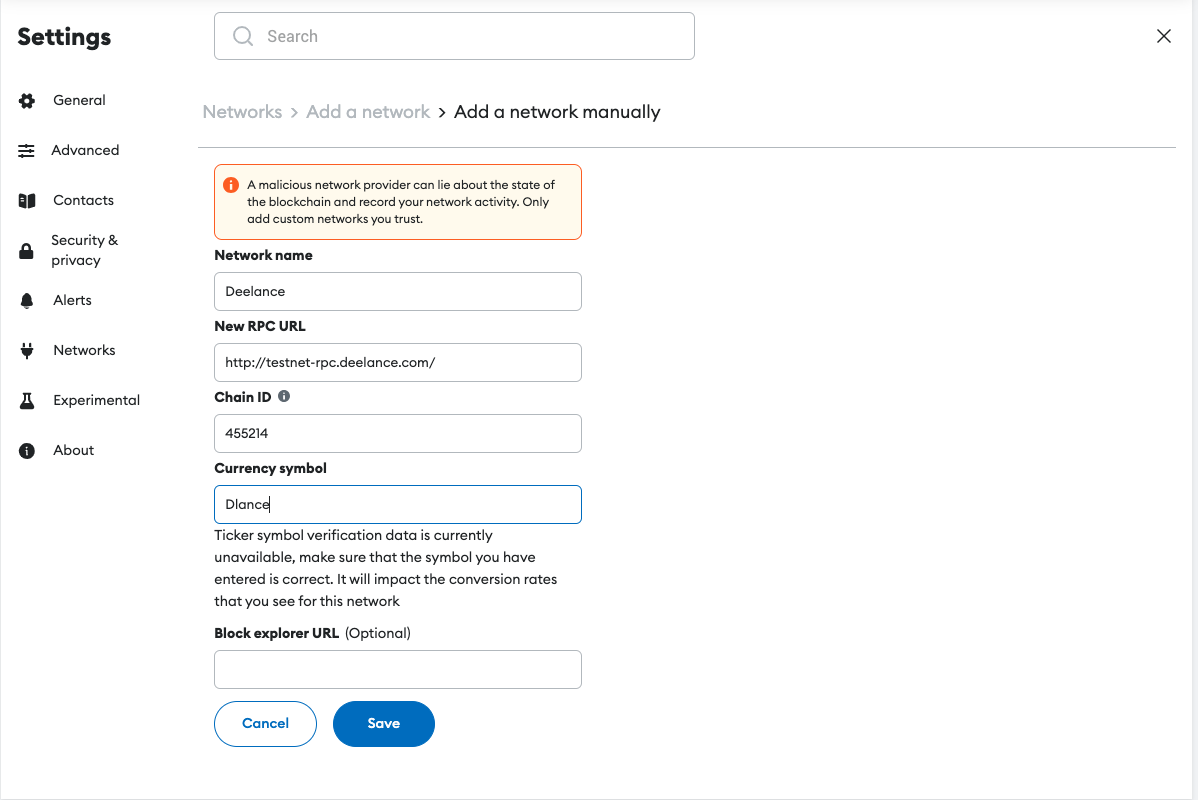Focus the Block explorer URL field

pos(398,670)
